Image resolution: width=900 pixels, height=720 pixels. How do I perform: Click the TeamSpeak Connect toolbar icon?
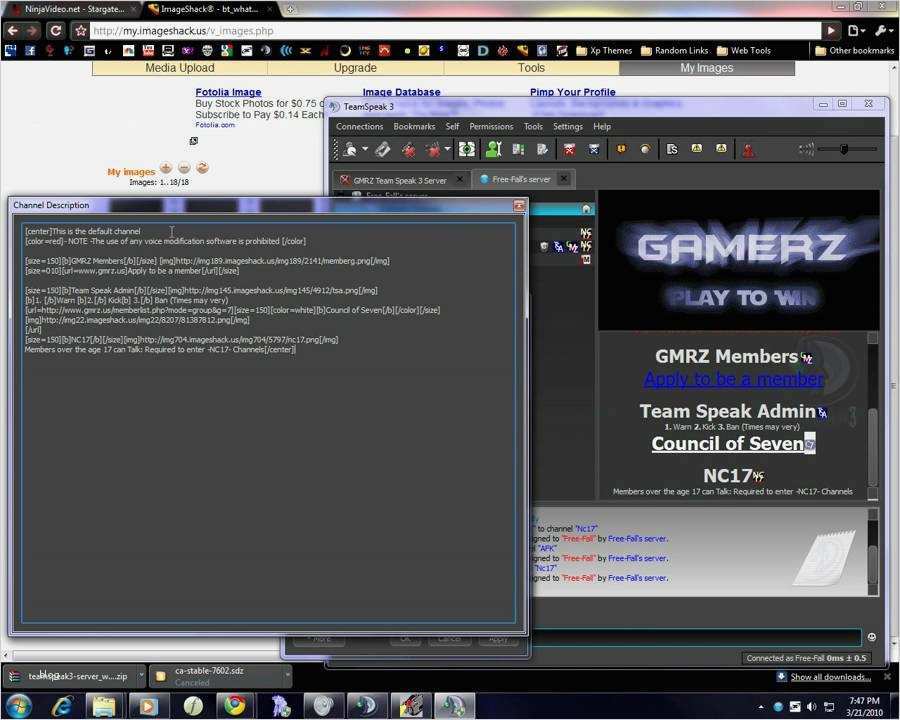[350, 150]
